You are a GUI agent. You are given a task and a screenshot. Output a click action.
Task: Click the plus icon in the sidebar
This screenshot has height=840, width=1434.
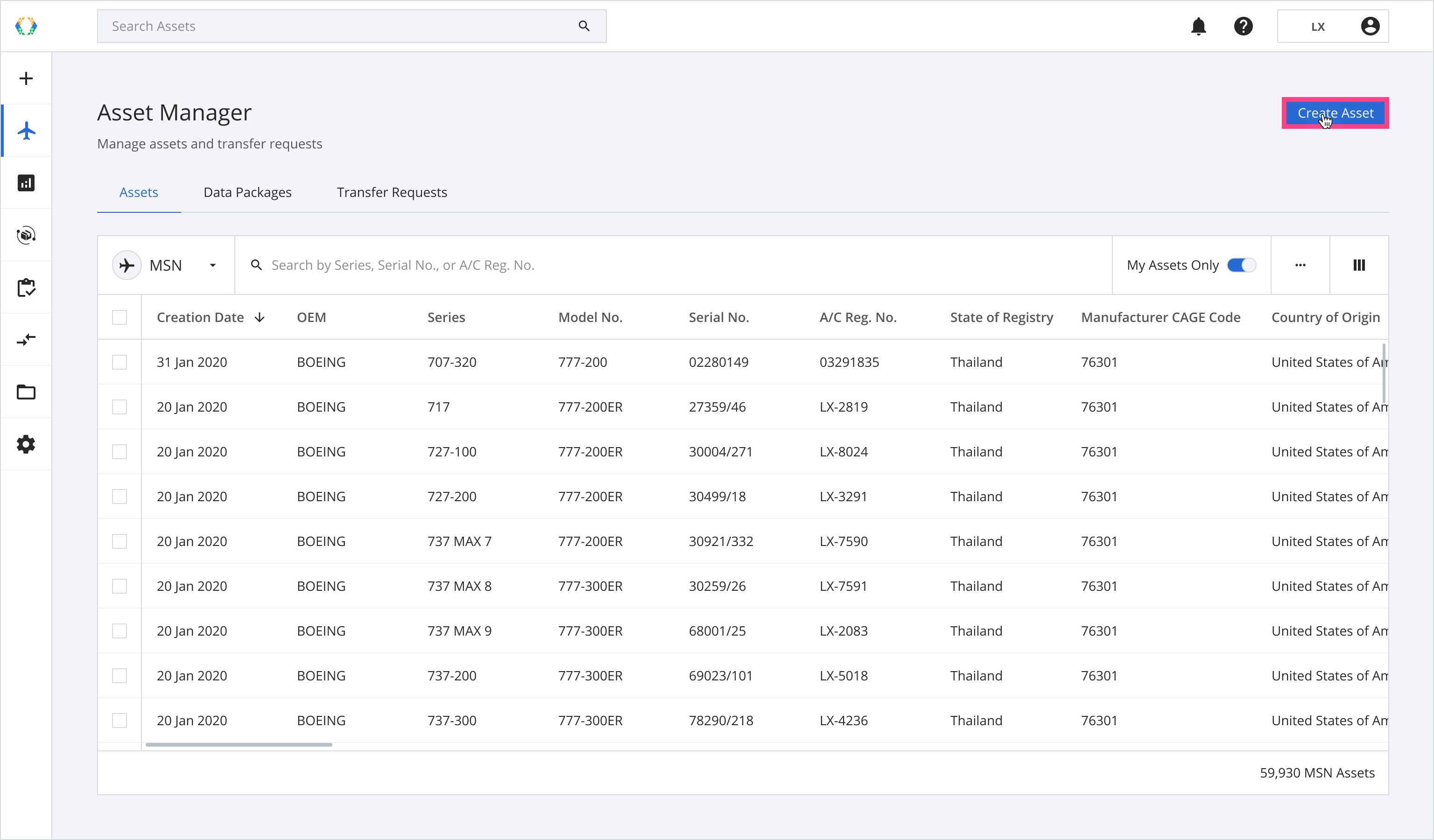26,78
